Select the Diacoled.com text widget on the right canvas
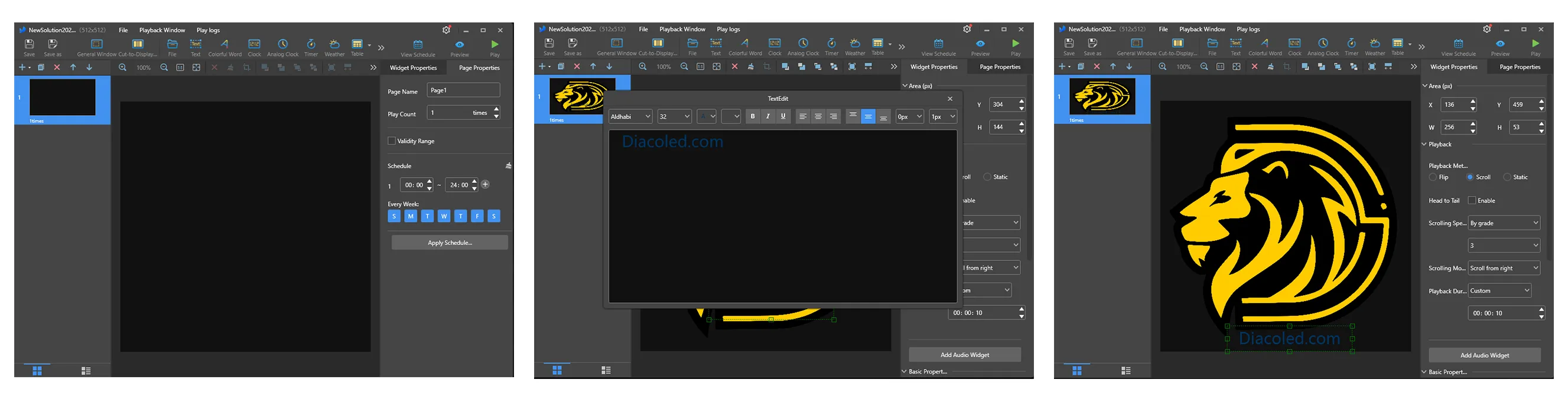Screen dimensions: 1568x402 pyautogui.click(x=1289, y=338)
